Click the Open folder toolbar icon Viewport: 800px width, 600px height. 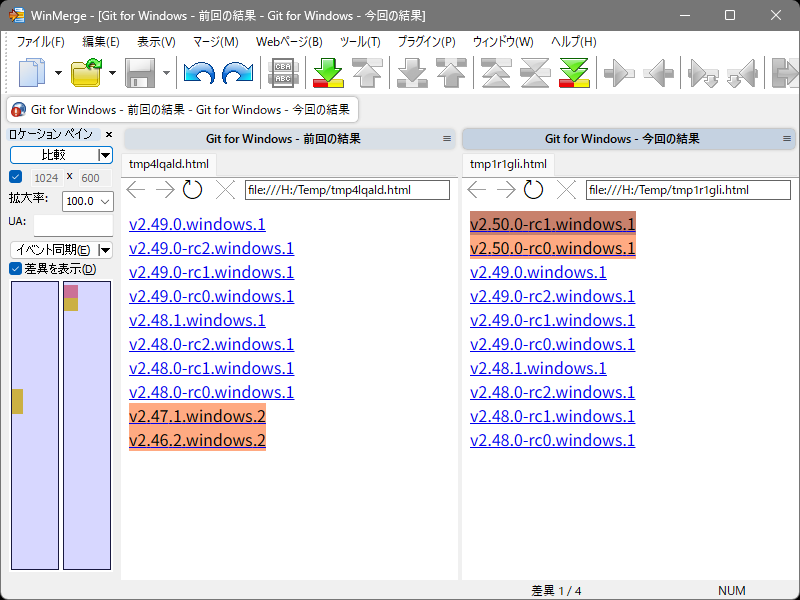tap(86, 73)
